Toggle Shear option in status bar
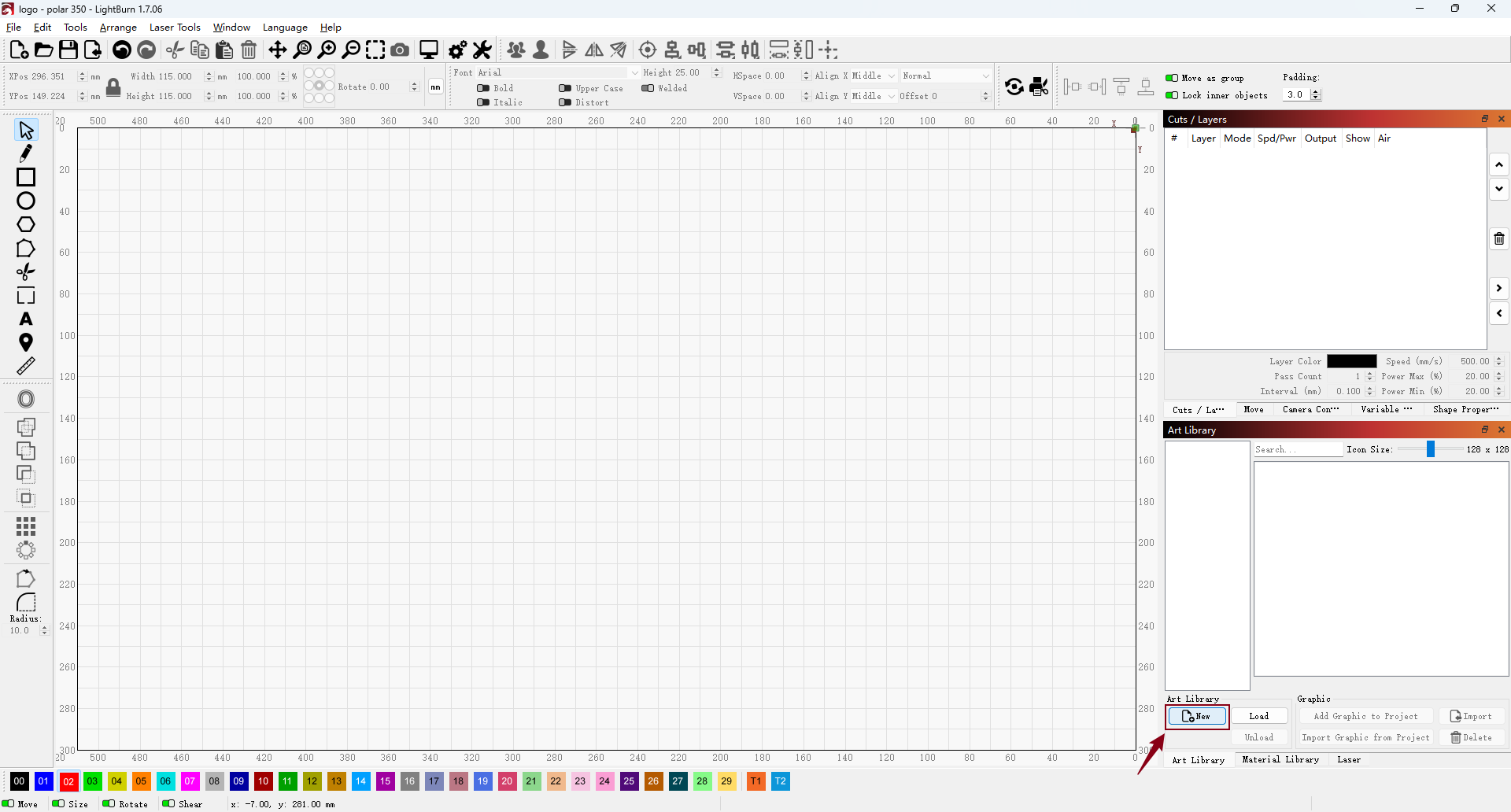1511x812 pixels. [168, 803]
